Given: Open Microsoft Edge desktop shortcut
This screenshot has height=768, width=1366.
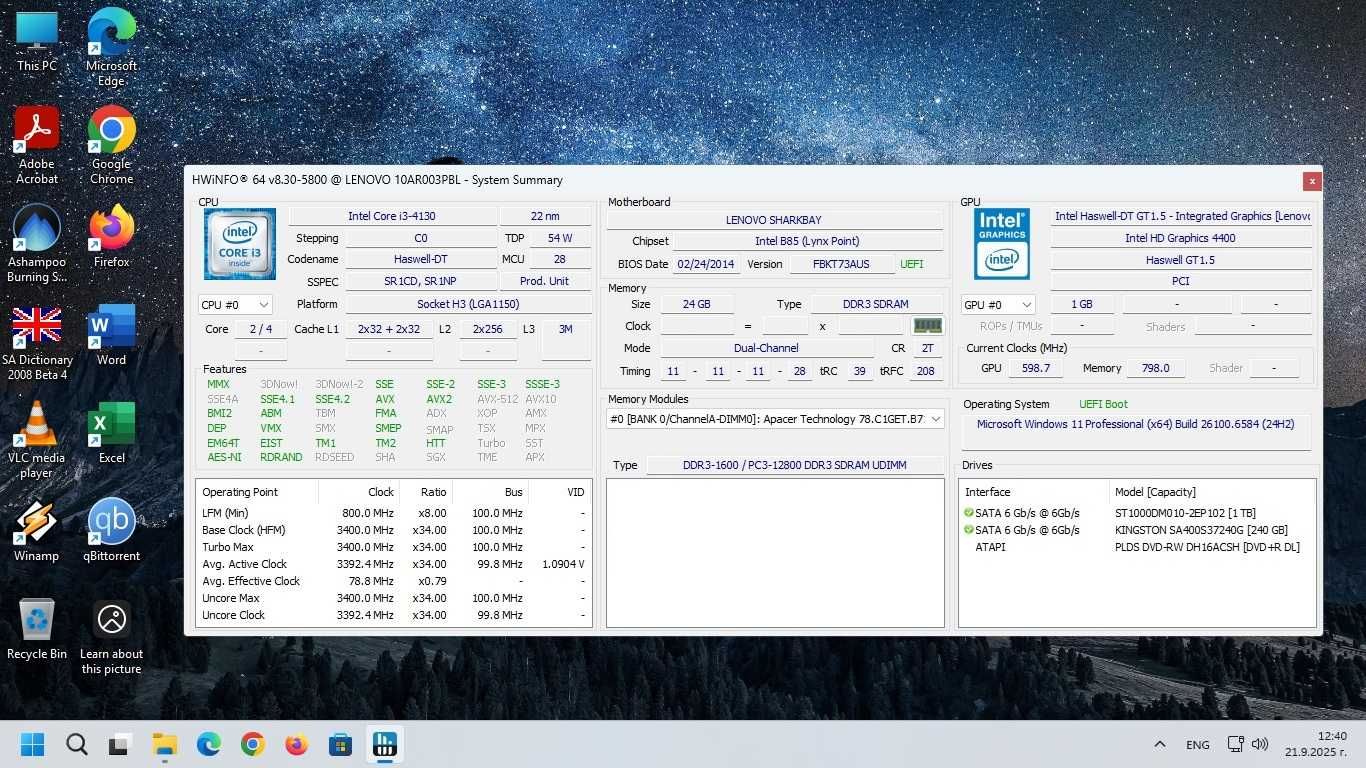Looking at the screenshot, I should (x=111, y=47).
